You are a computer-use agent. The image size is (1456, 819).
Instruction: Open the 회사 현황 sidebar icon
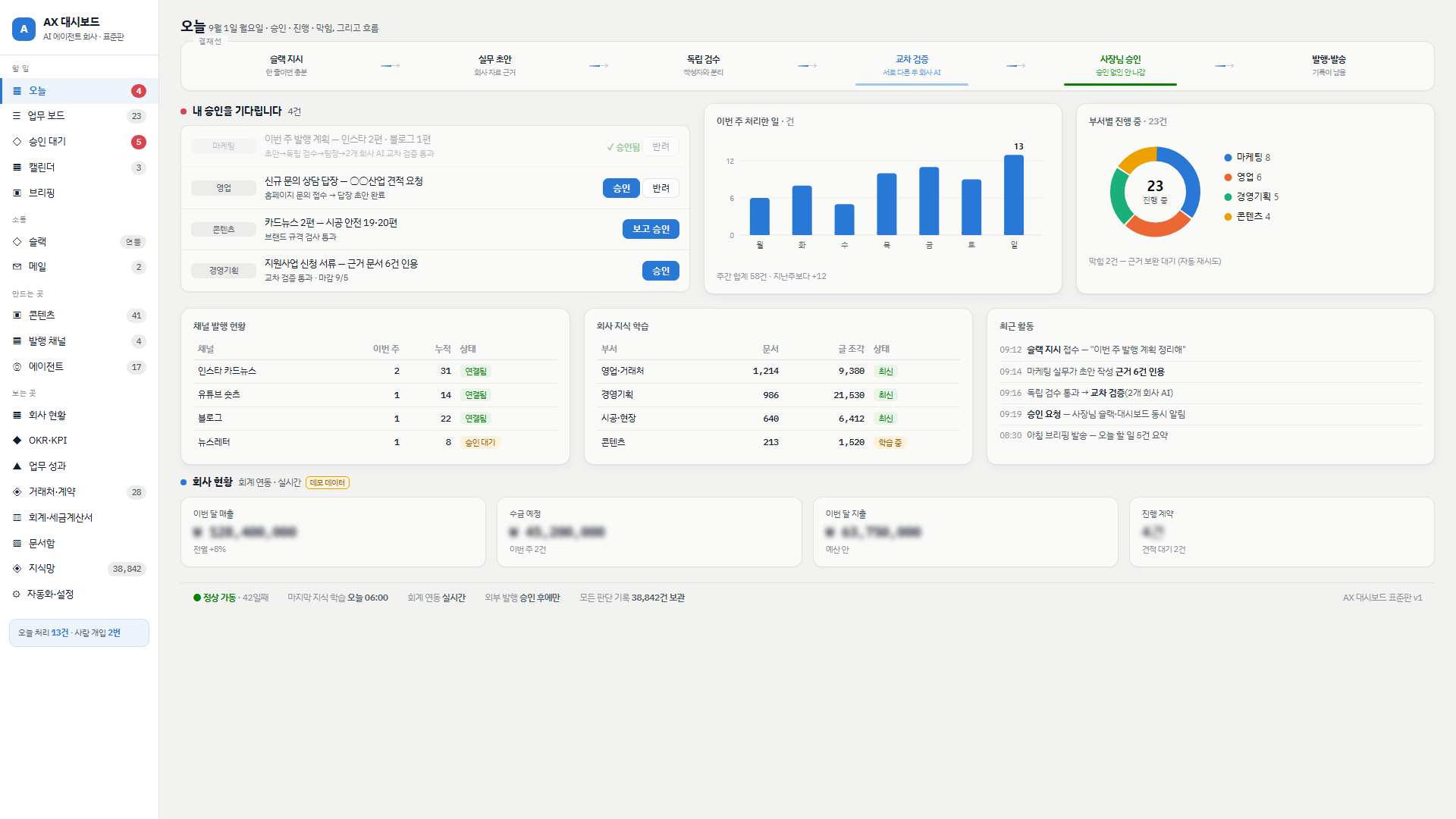17,416
